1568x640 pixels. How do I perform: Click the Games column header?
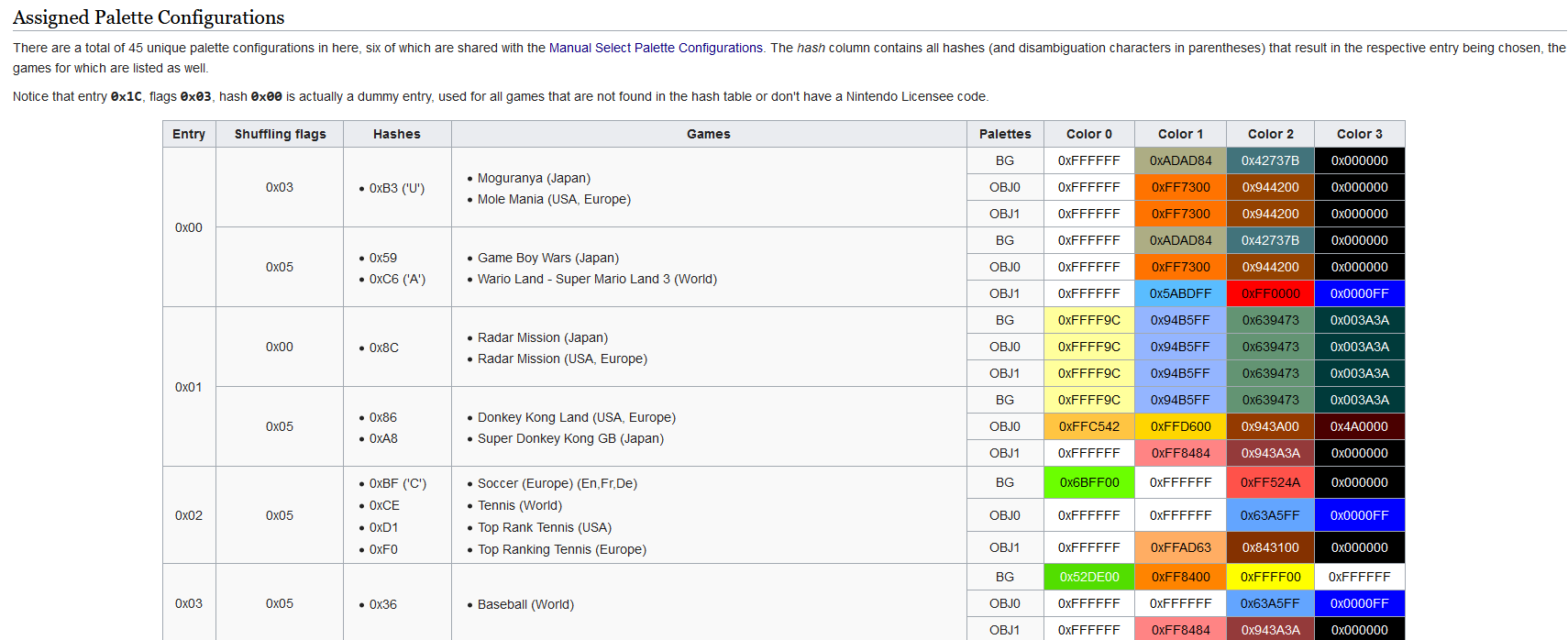(x=709, y=134)
